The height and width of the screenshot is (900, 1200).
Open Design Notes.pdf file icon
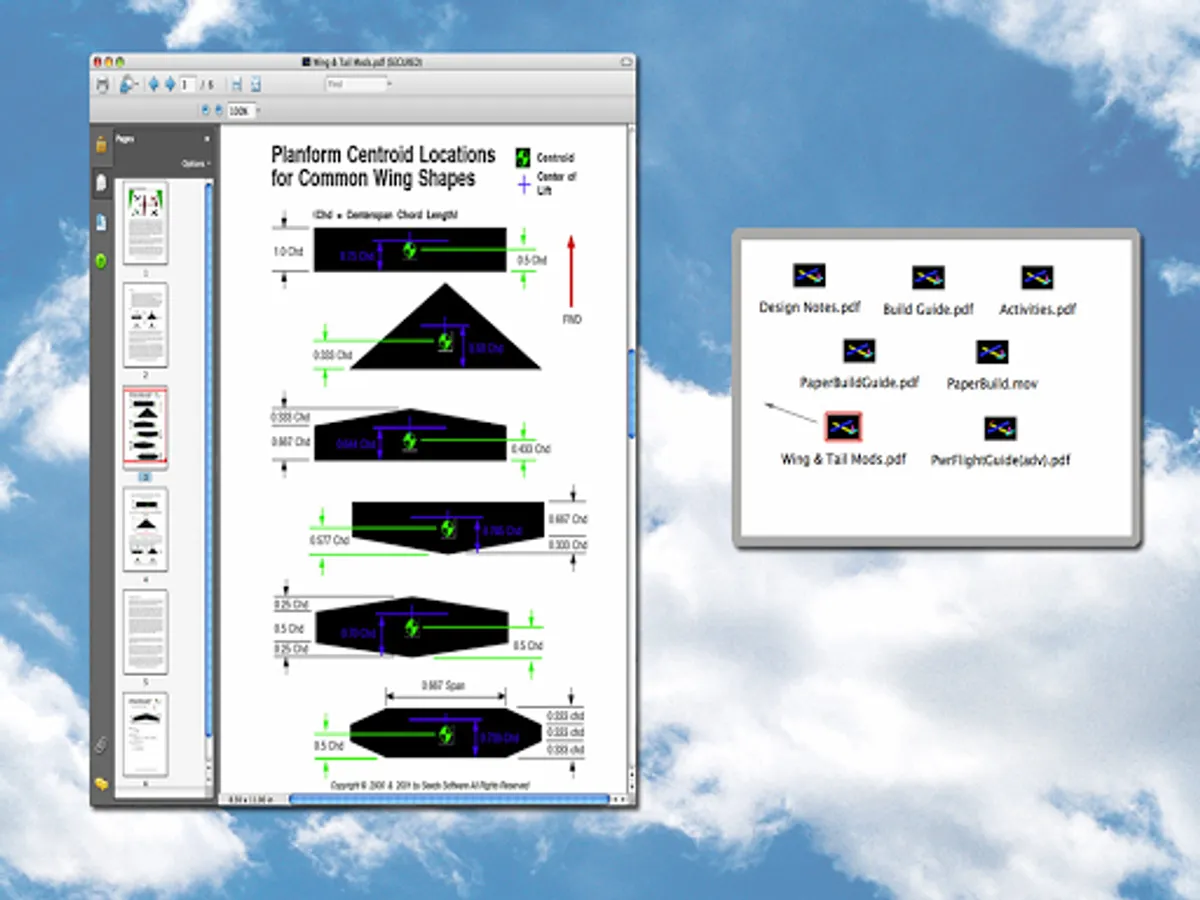pyautogui.click(x=809, y=276)
